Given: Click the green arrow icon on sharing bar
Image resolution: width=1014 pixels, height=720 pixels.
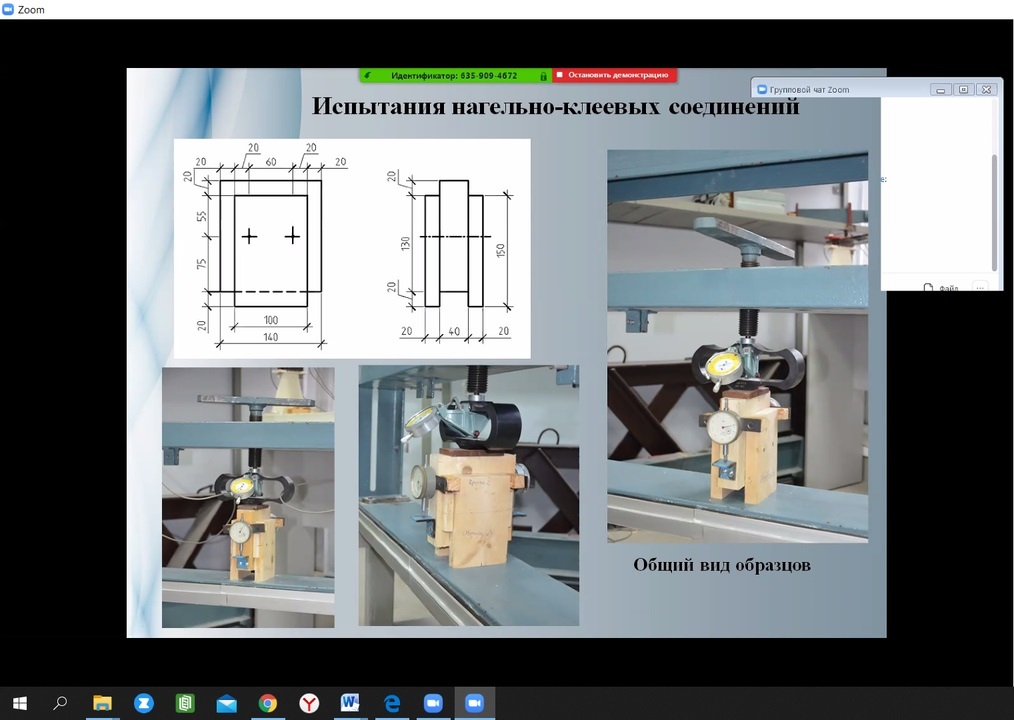Looking at the screenshot, I should [x=367, y=76].
